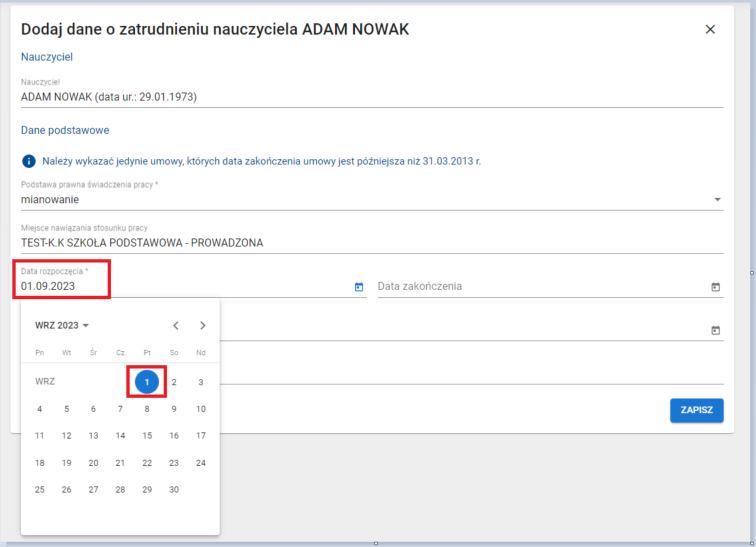
Task: Go to previous month in calendar
Action: coord(176,325)
